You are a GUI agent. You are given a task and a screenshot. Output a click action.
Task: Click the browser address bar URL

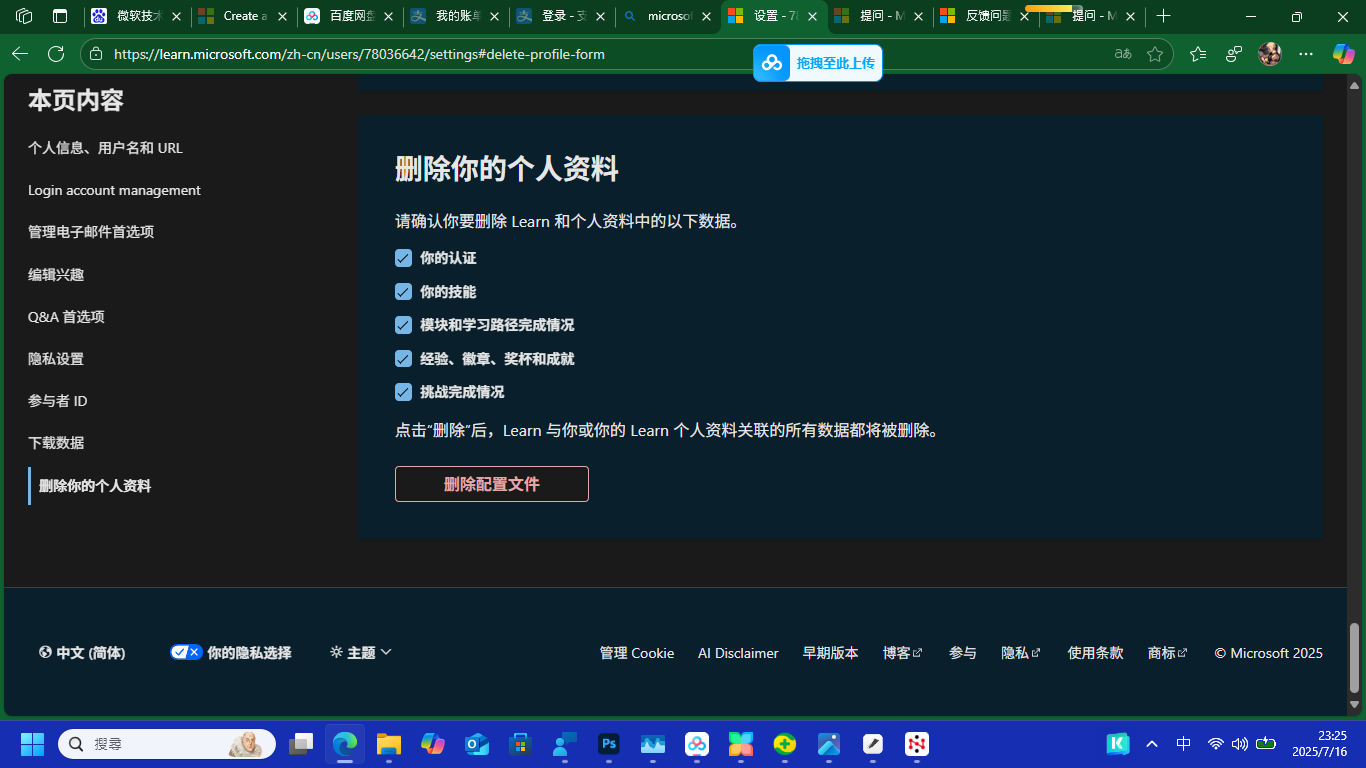tap(359, 54)
